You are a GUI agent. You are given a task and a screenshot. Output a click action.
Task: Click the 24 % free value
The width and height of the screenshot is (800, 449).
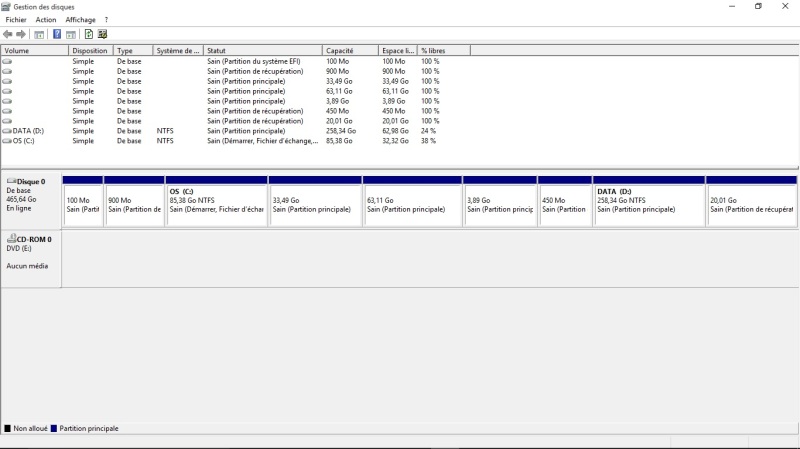(x=428, y=131)
